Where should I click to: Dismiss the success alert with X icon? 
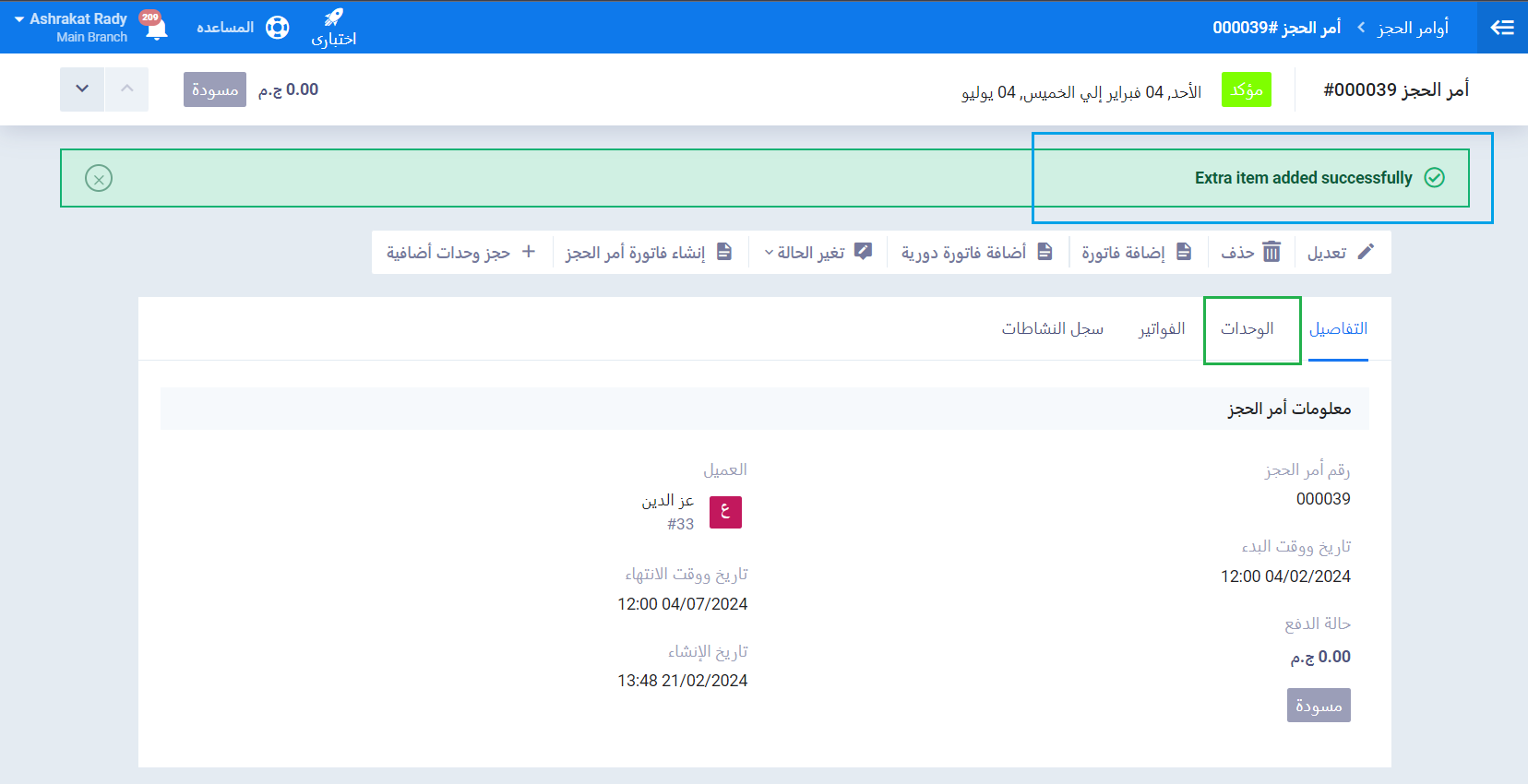click(x=99, y=178)
